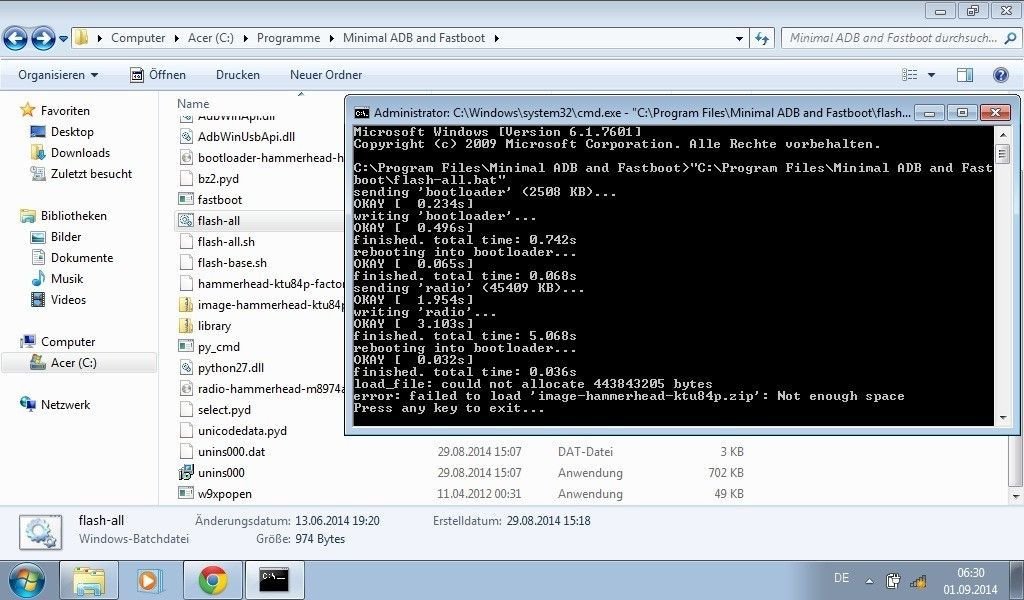
Task: Select the unins000.dat file icon
Action: coord(186,452)
